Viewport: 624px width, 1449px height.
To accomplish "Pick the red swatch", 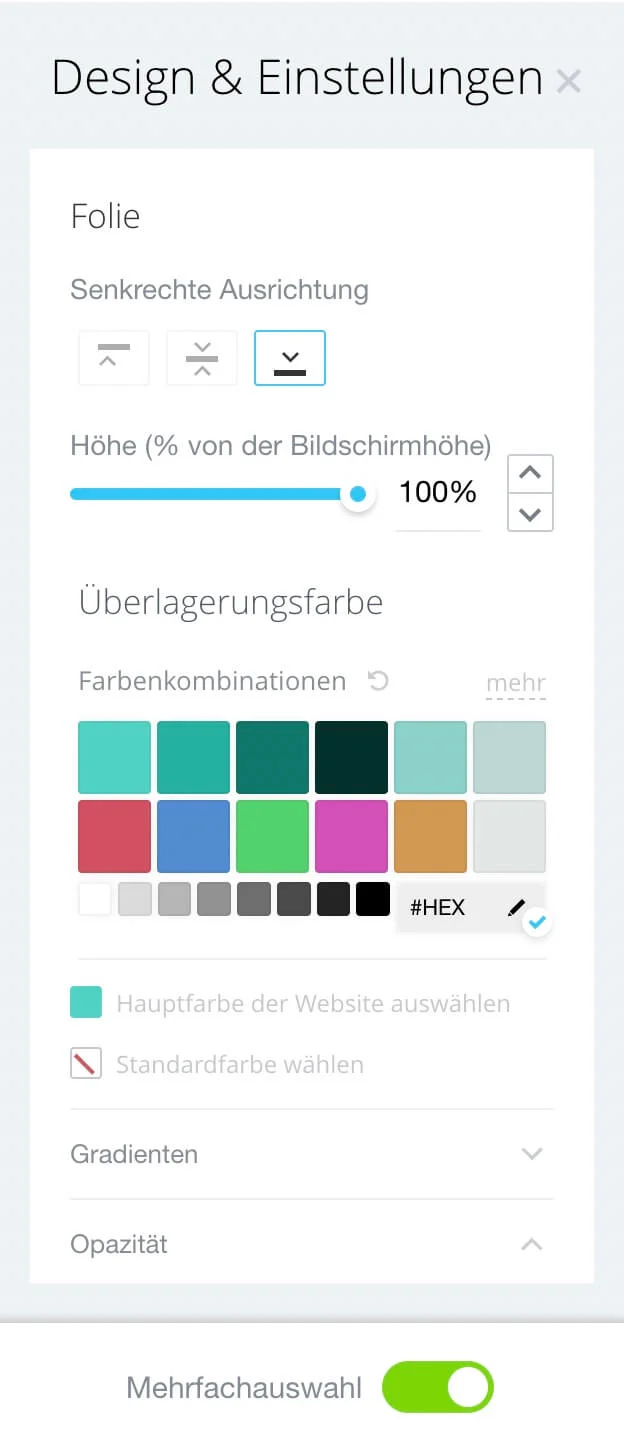I will 115,836.
